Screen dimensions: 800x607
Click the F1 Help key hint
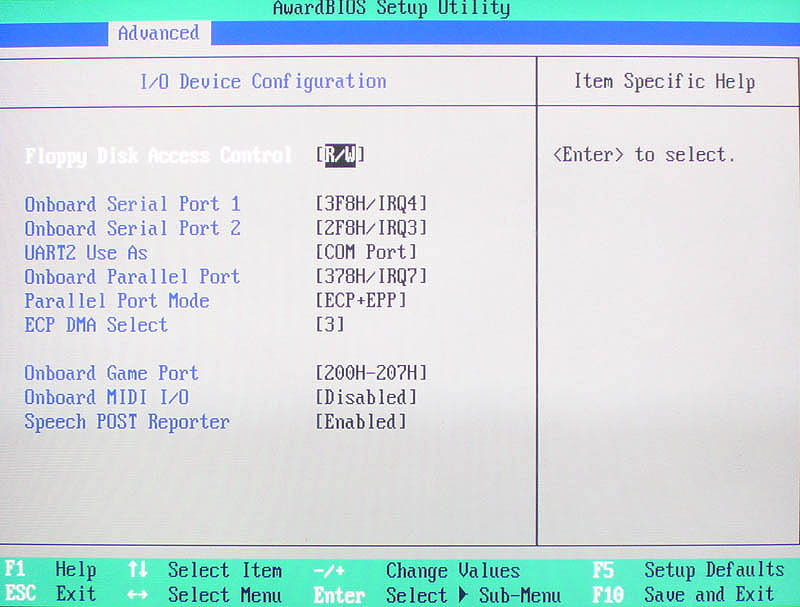click(x=52, y=570)
